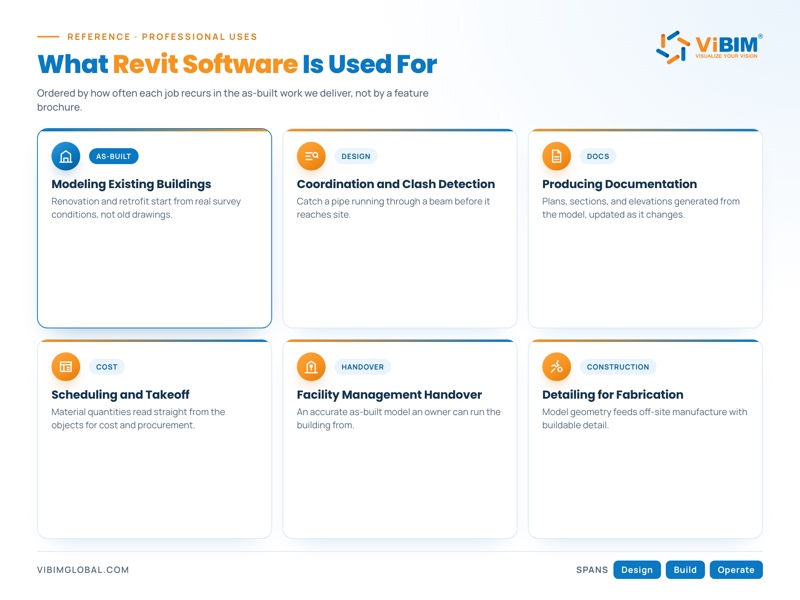Click the Design coordination search icon

311,156
